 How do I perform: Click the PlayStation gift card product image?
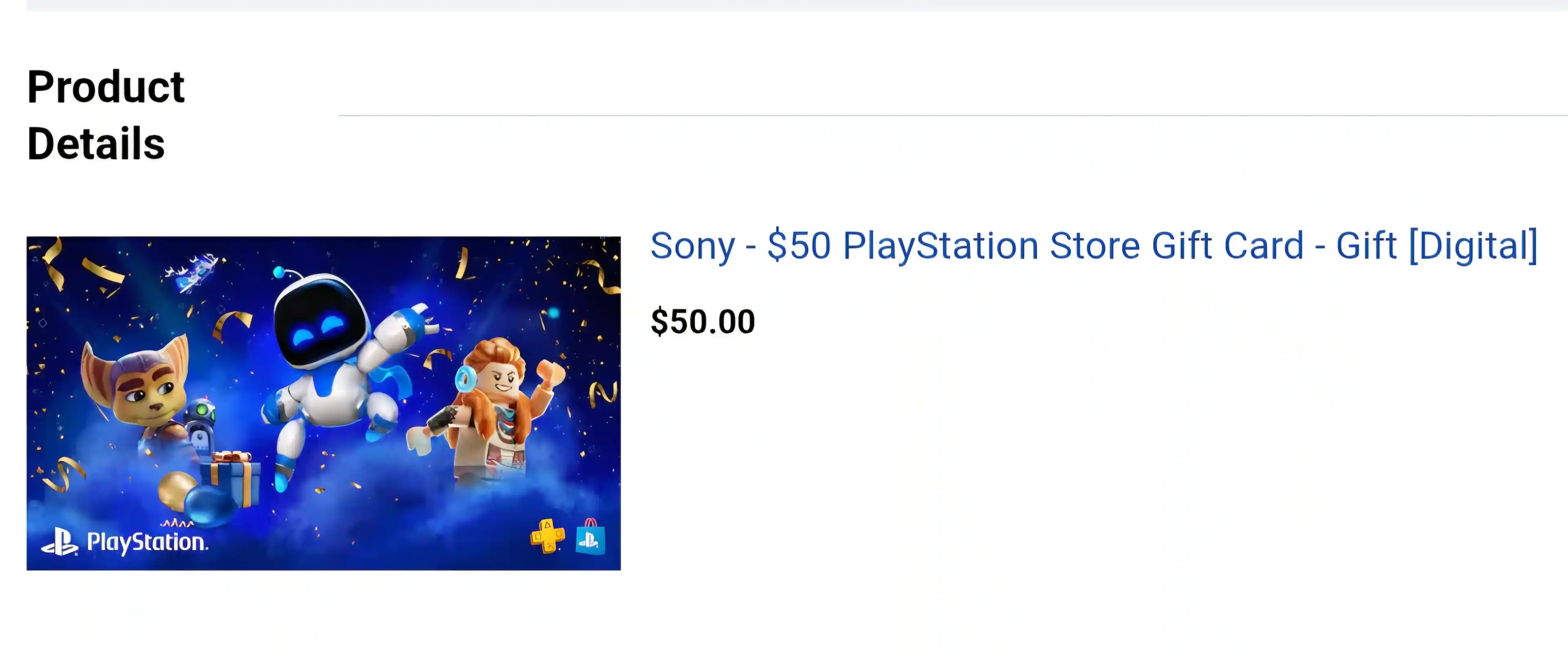point(323,403)
